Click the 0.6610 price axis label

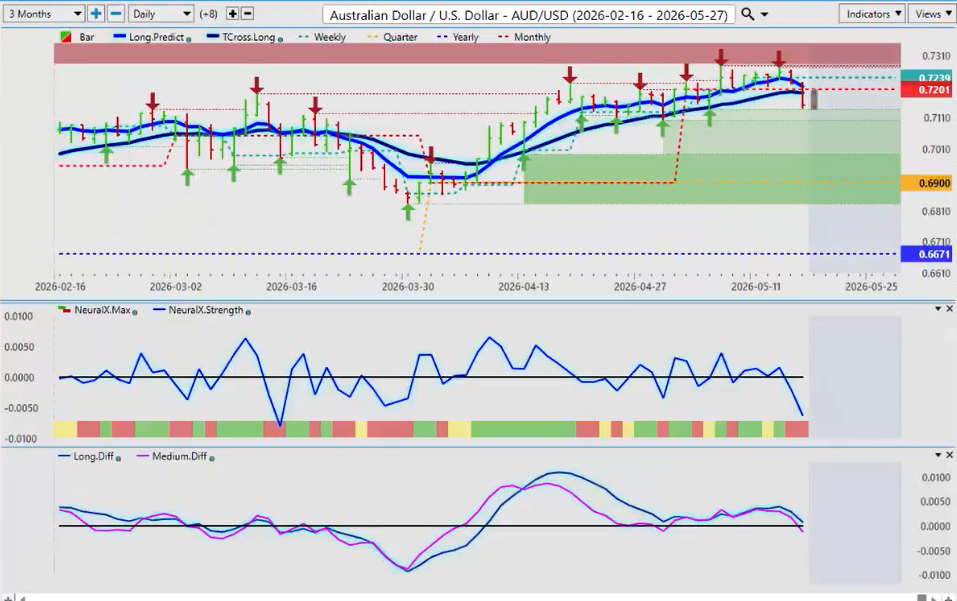point(936,274)
